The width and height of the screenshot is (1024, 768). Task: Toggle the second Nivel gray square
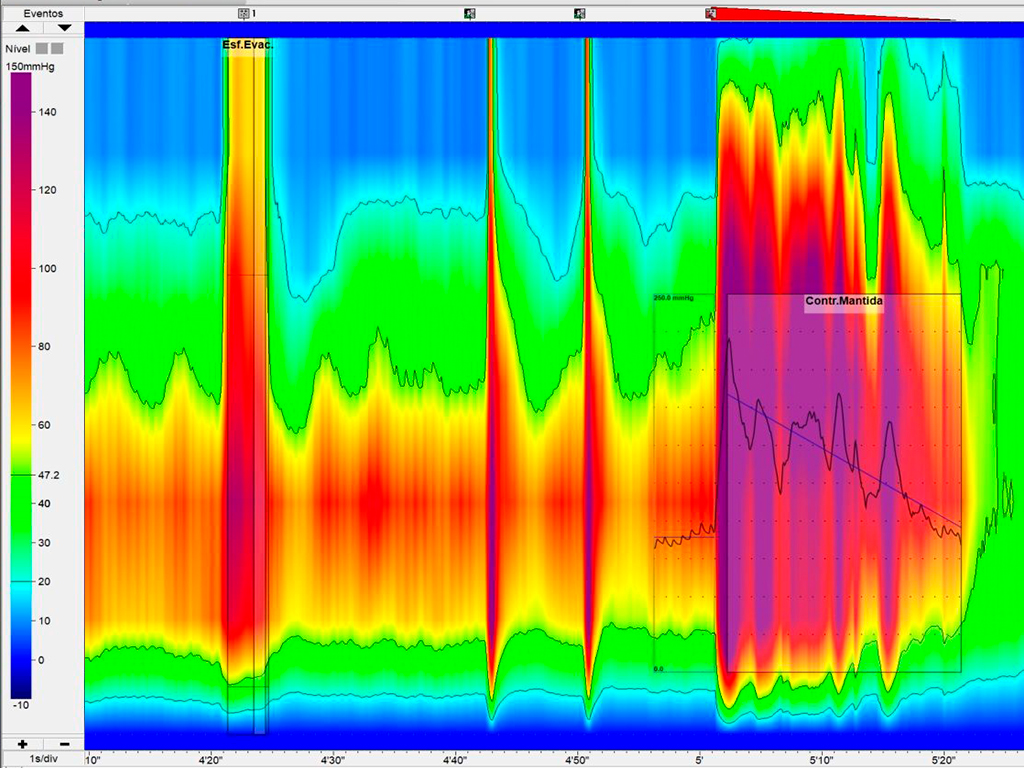click(x=58, y=48)
